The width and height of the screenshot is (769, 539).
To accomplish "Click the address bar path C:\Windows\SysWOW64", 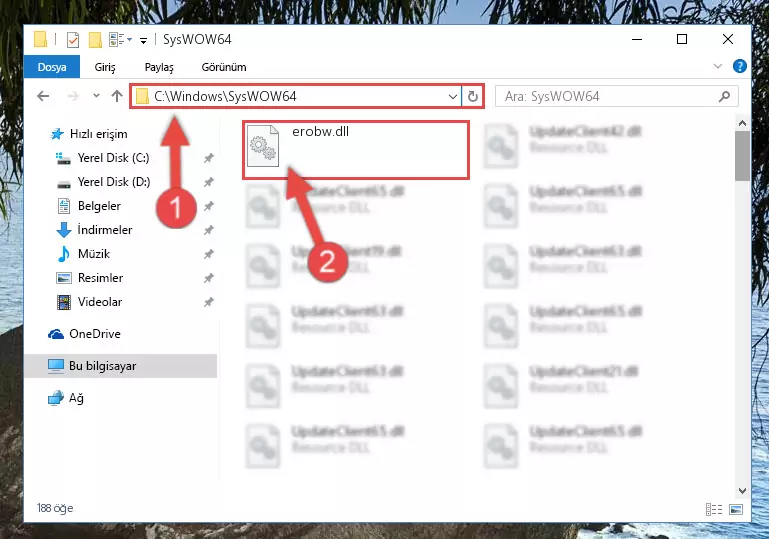I will 225,96.
